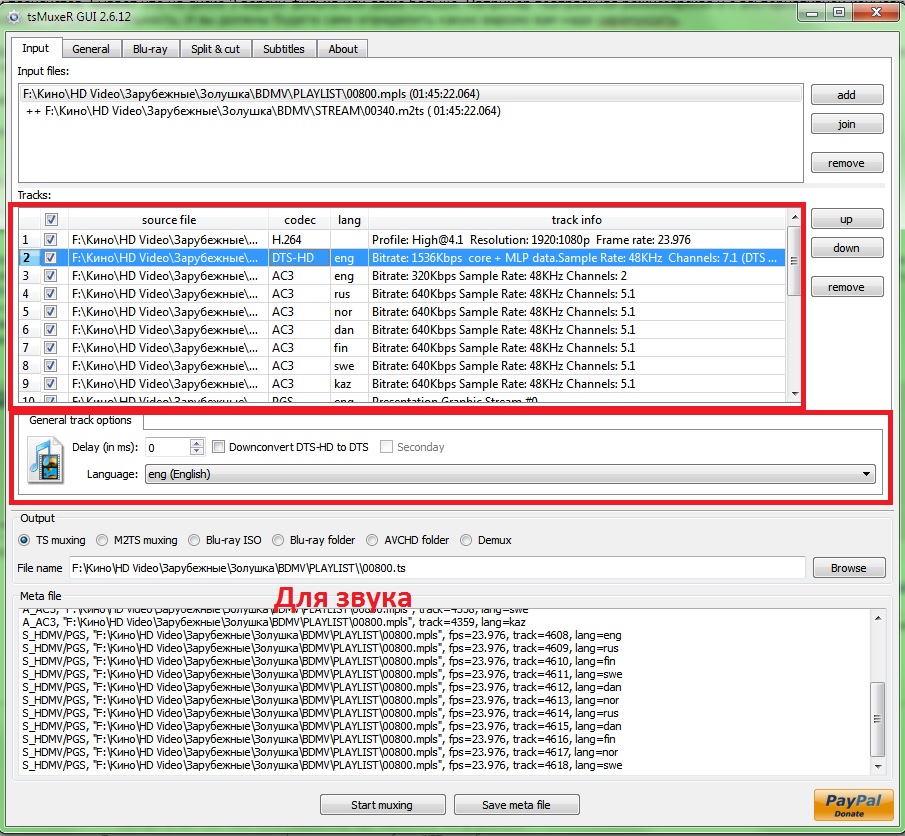The width and height of the screenshot is (905, 836).
Task: Open the Blu-ray tab
Action: (150, 49)
